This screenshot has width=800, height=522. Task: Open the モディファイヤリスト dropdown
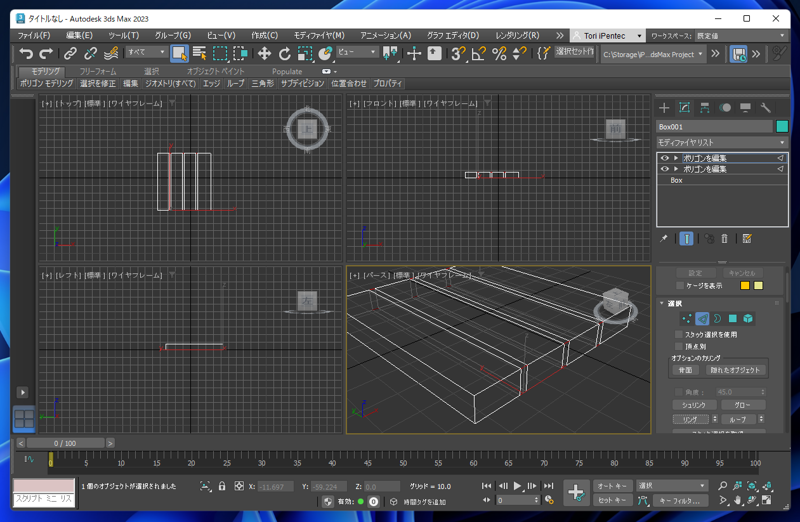click(722, 142)
